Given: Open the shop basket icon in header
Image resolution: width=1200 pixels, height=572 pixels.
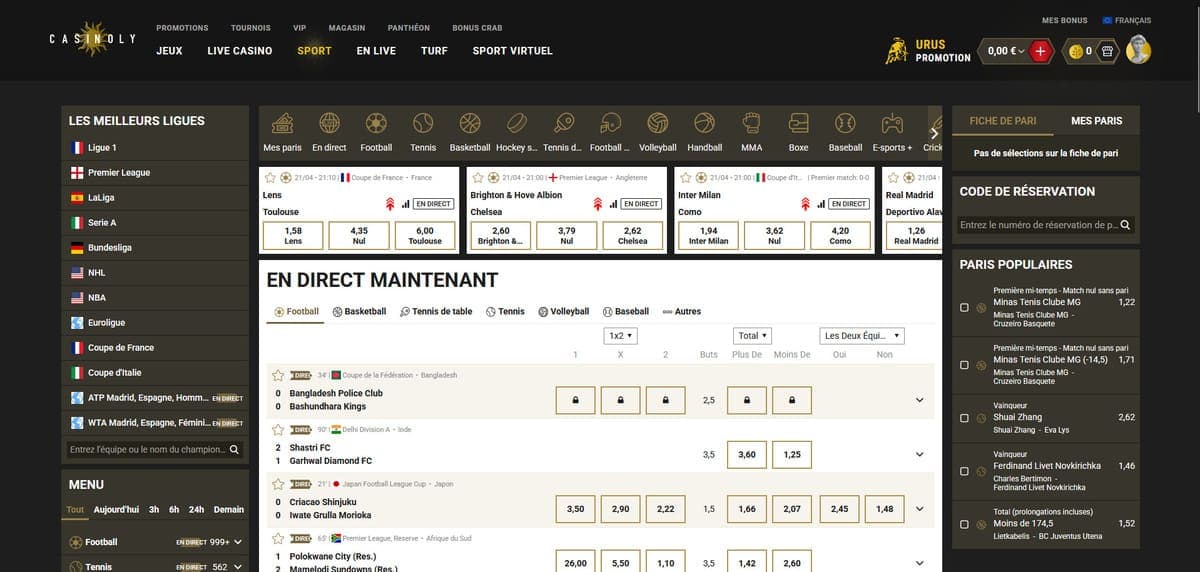Looking at the screenshot, I should point(1106,51).
